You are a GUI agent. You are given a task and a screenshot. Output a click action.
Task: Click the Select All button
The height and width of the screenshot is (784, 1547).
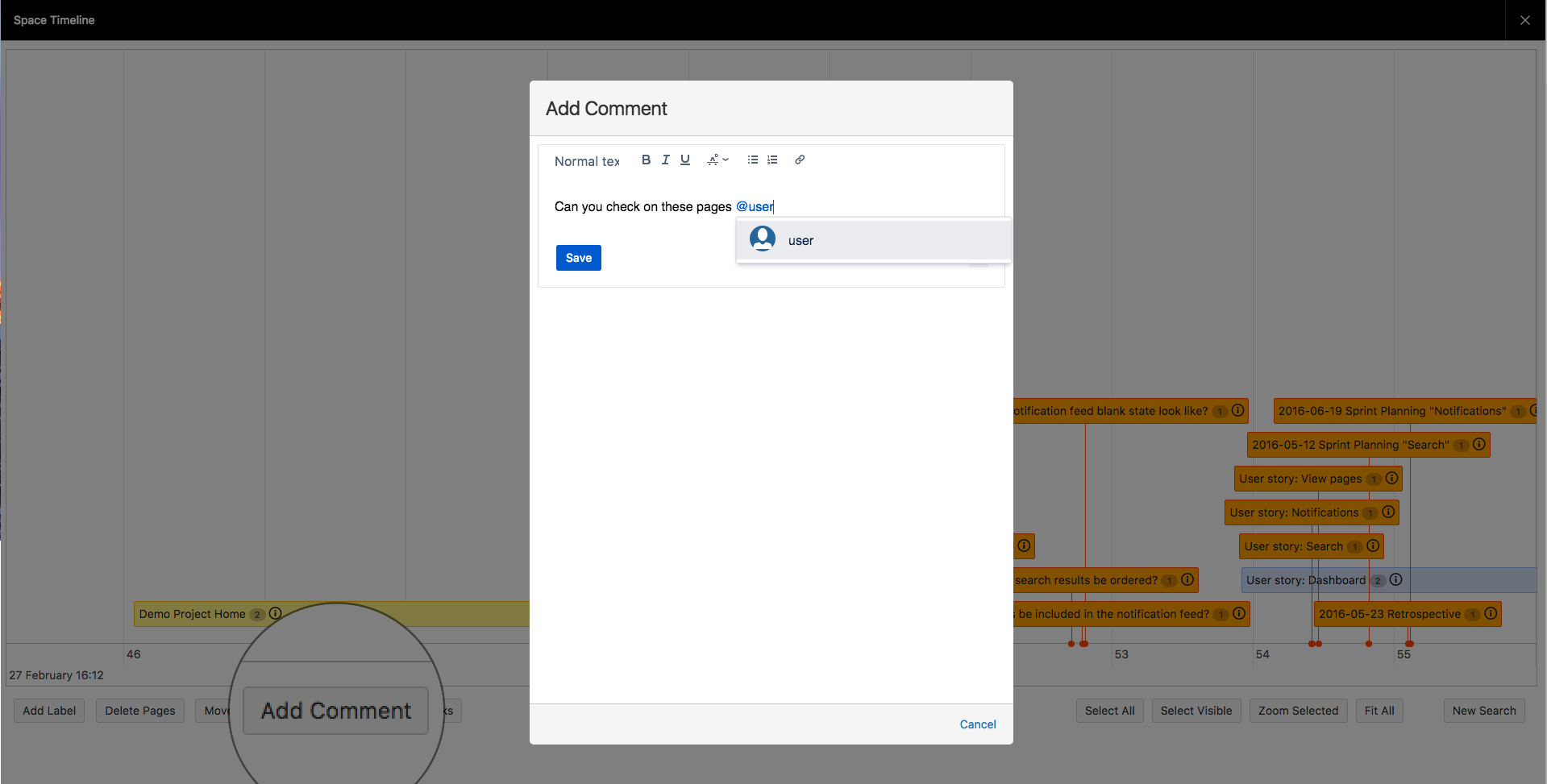click(x=1109, y=711)
